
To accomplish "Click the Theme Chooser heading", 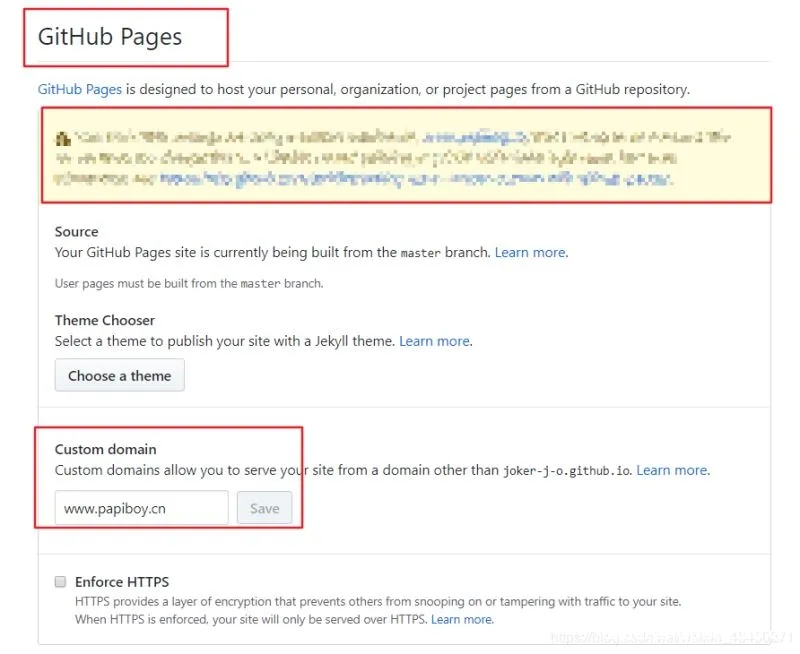I will pyautogui.click(x=105, y=320).
